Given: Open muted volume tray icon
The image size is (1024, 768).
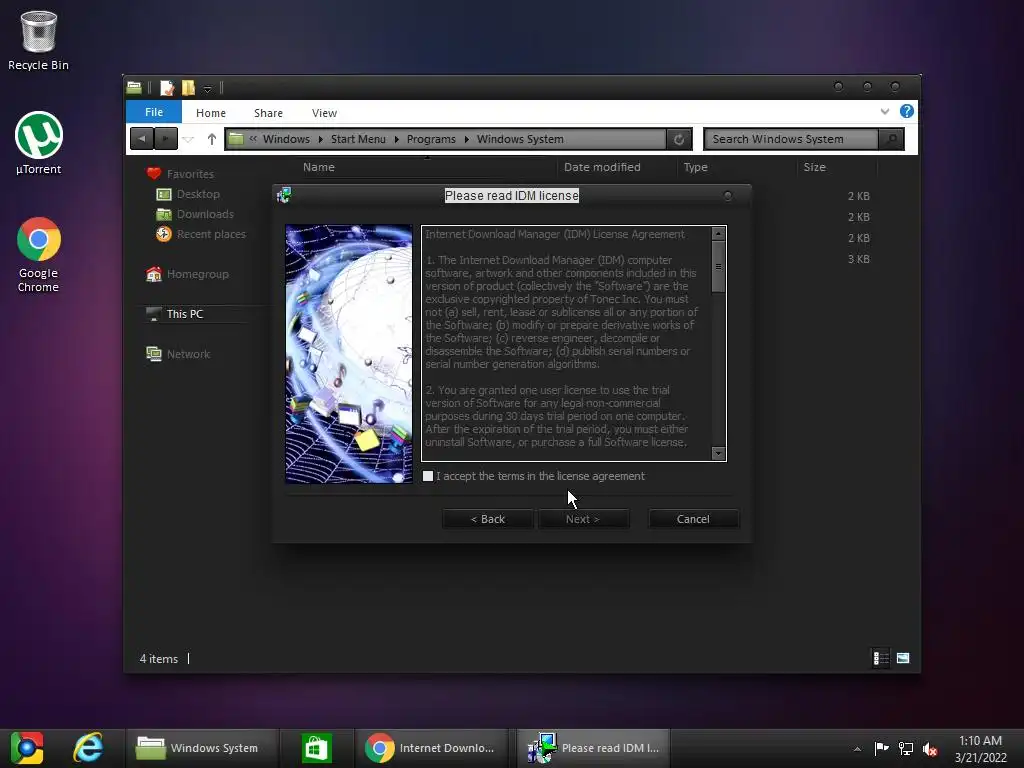Looking at the screenshot, I should tap(930, 749).
